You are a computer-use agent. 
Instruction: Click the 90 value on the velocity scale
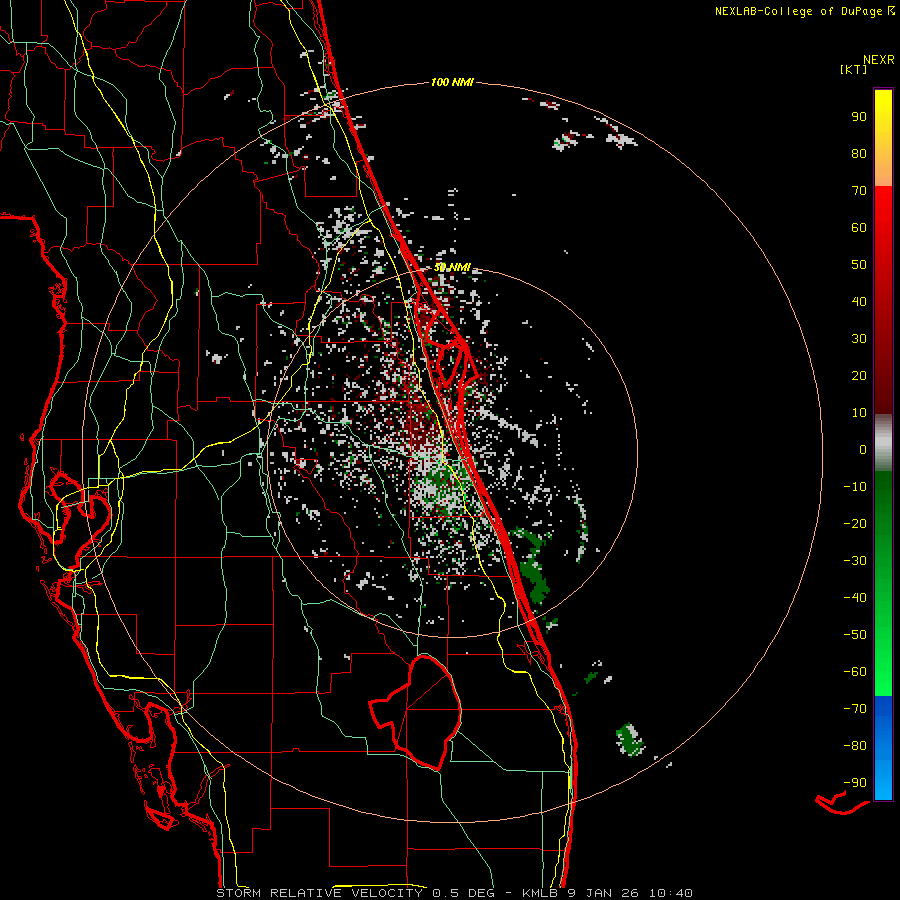[x=859, y=117]
